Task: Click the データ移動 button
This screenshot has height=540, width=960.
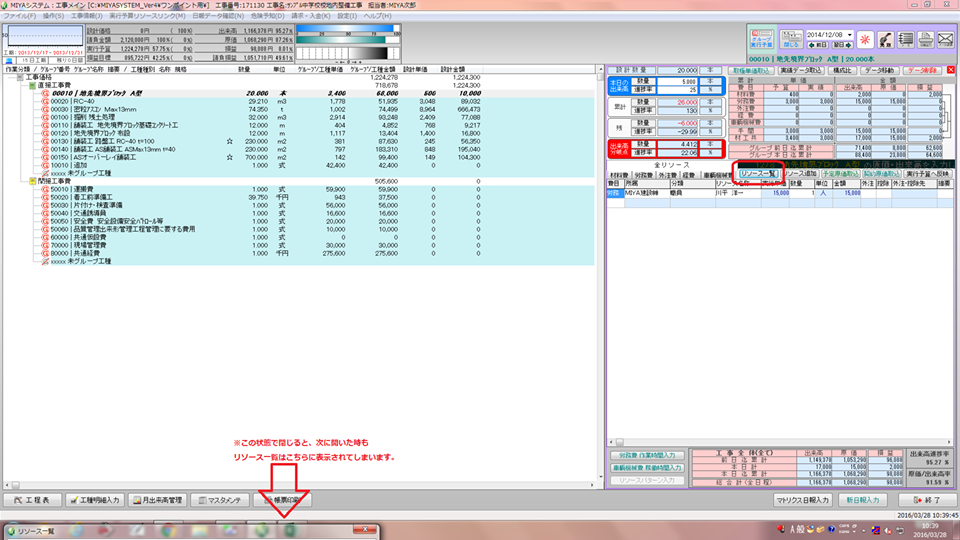Action: [880, 70]
